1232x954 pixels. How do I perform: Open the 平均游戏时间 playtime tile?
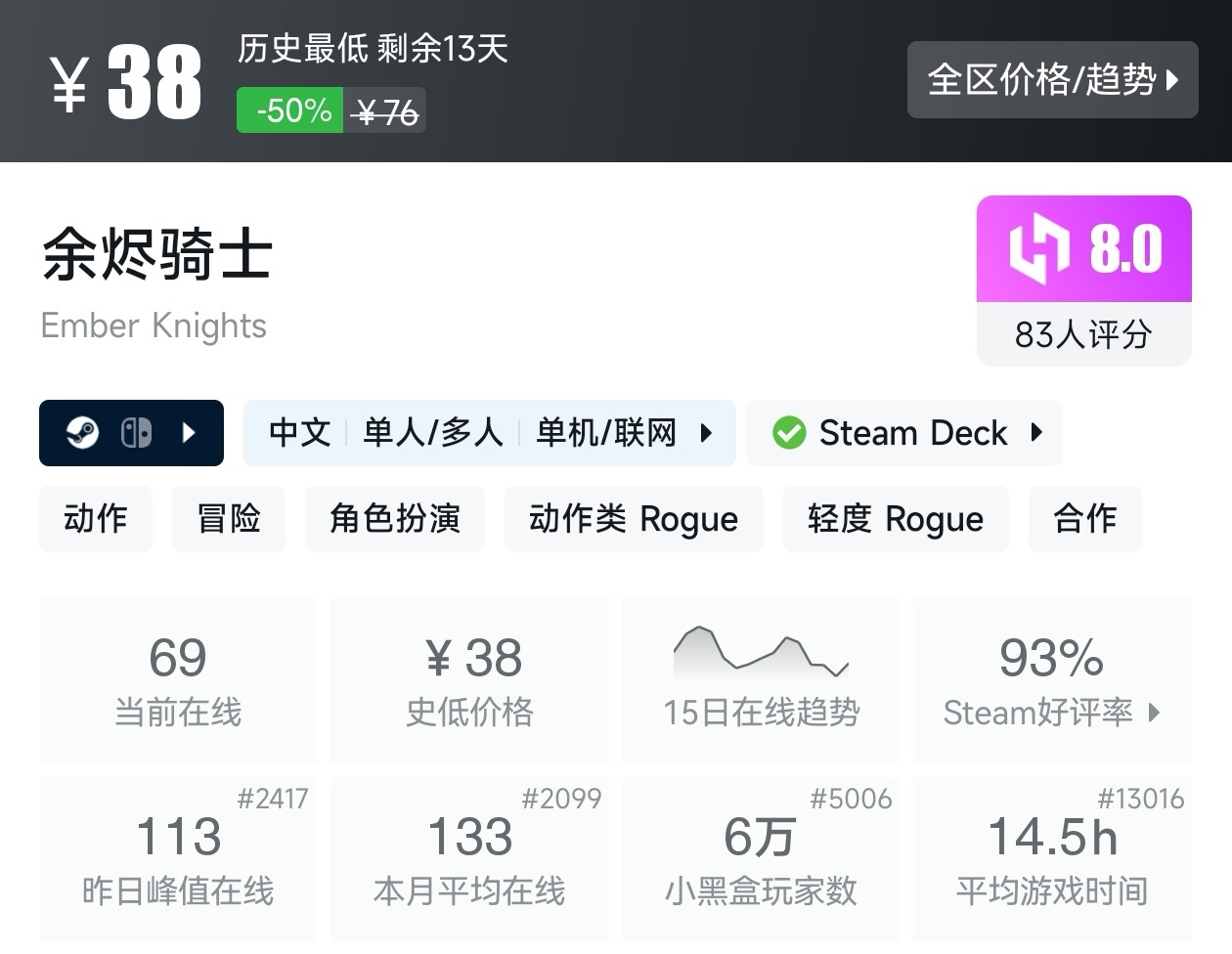[x=1052, y=858]
